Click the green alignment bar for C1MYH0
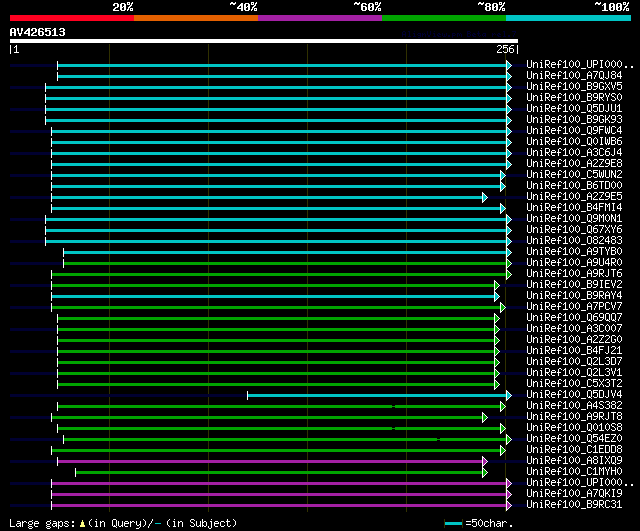The height and width of the screenshot is (531, 640). 280,473
